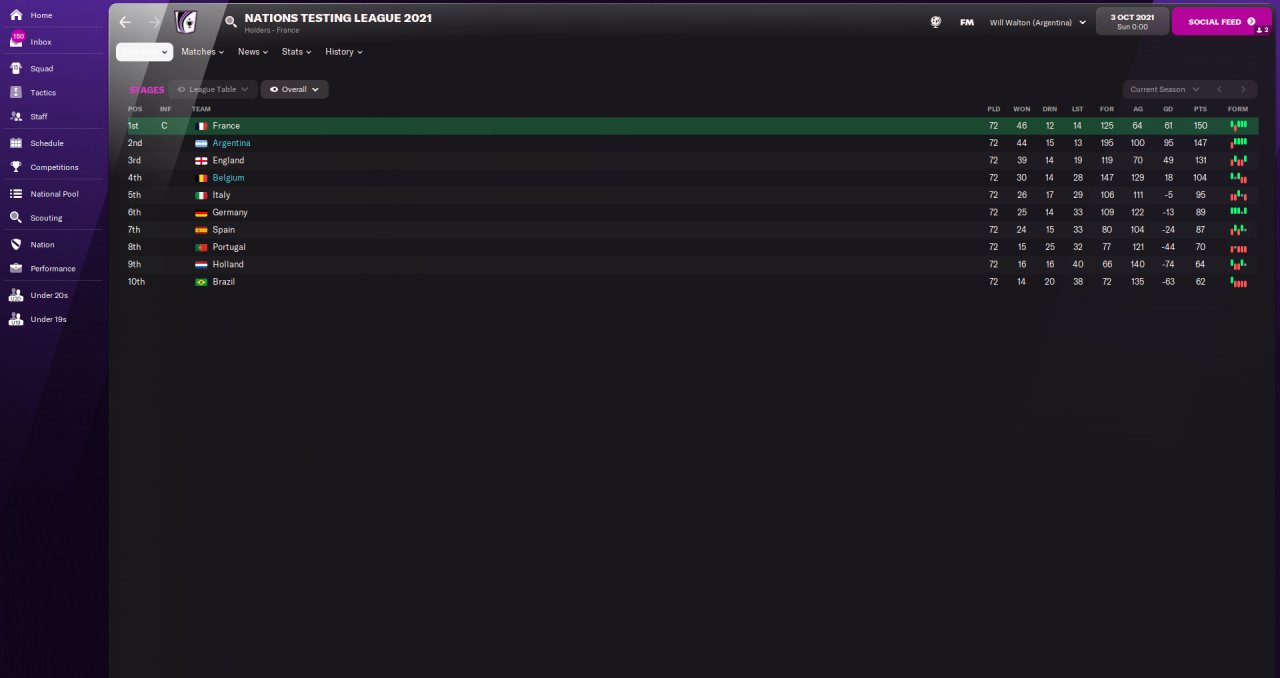Screen dimensions: 1280x678
Task: Open the Competitions trophy icon
Action: pos(16,167)
